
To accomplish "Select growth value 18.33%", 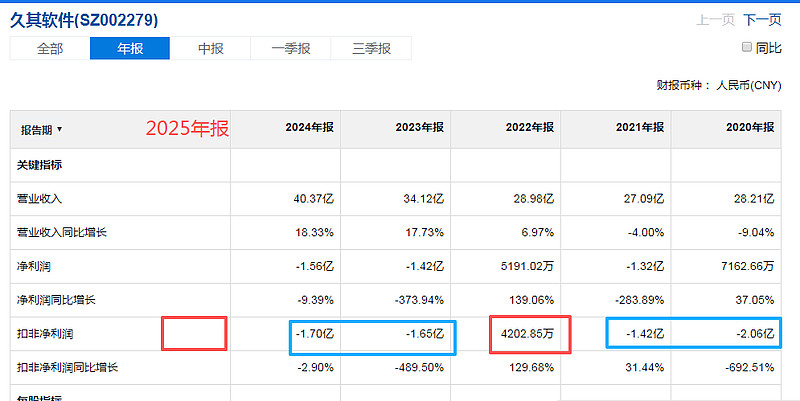I will click(x=314, y=232).
